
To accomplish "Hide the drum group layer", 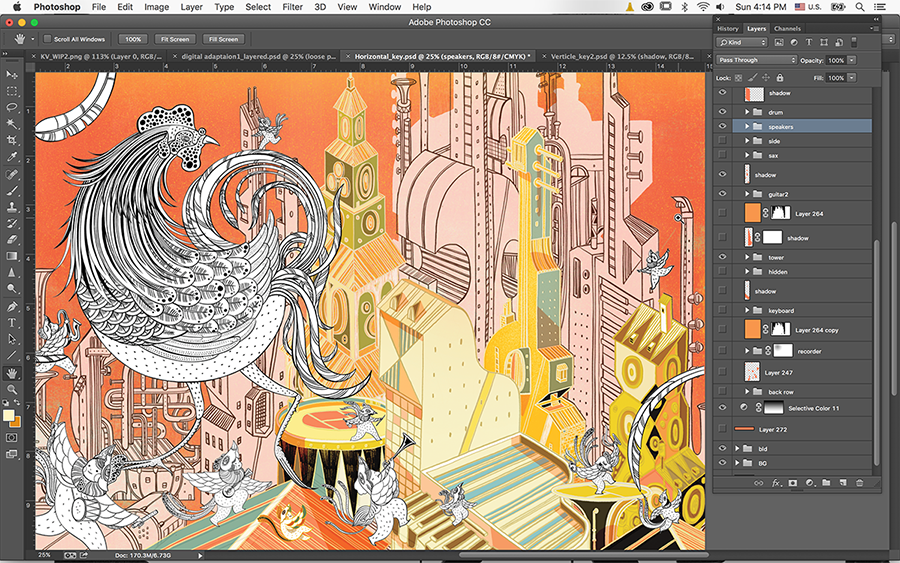I will [x=723, y=112].
